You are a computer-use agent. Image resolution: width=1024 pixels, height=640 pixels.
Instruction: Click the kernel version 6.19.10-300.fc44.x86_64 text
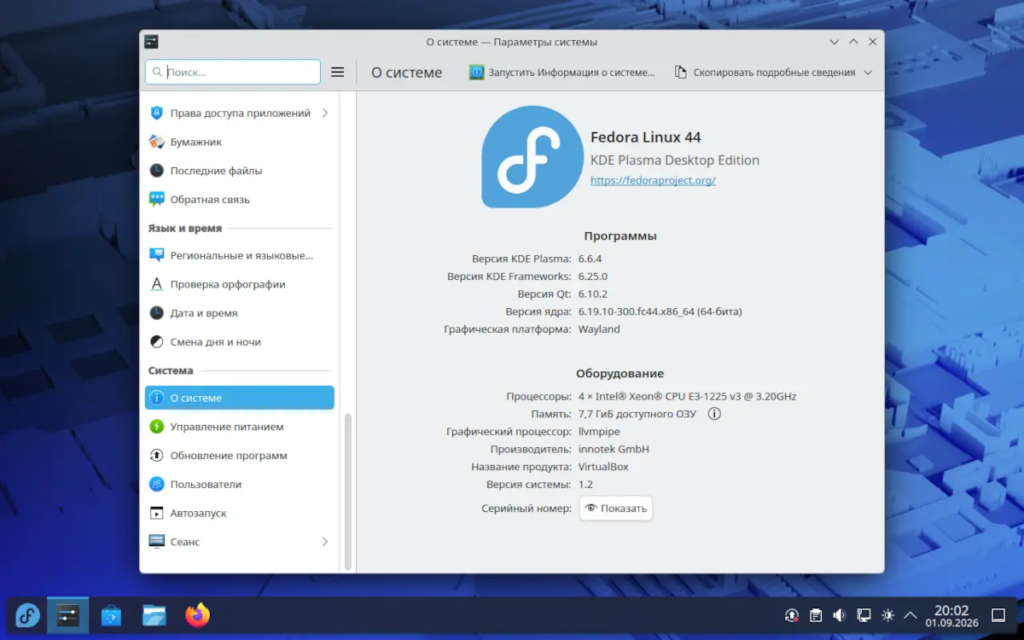pyautogui.click(x=660, y=312)
